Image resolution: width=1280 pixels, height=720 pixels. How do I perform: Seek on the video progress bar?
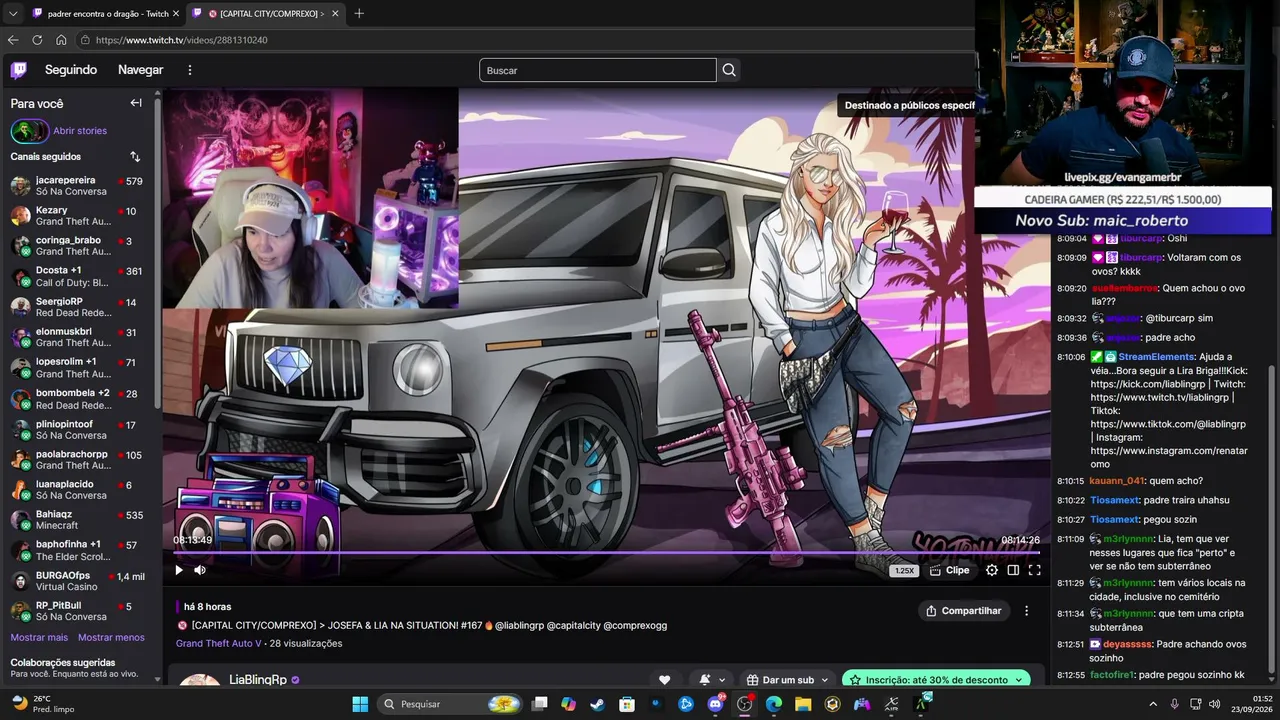click(x=607, y=552)
